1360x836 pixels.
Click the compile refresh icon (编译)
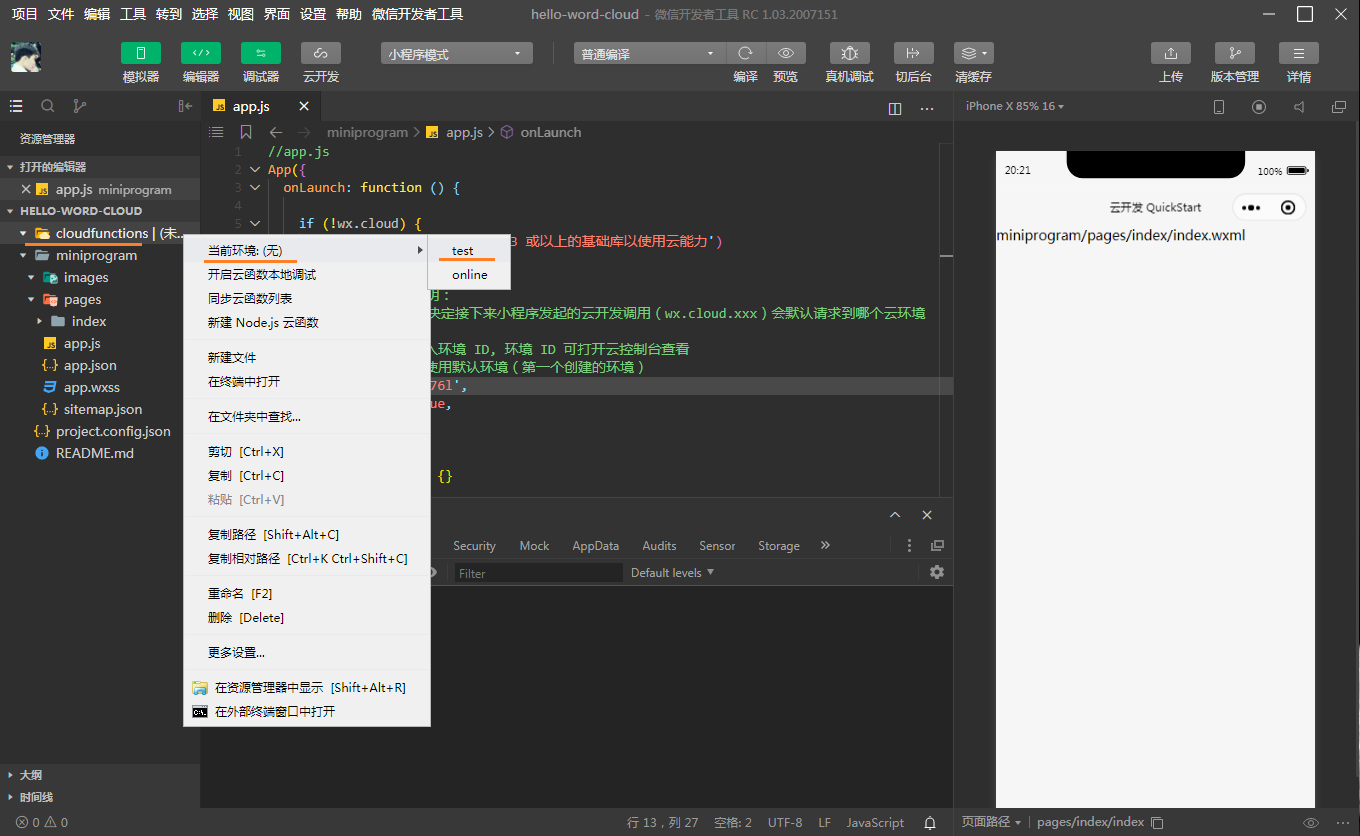745,53
